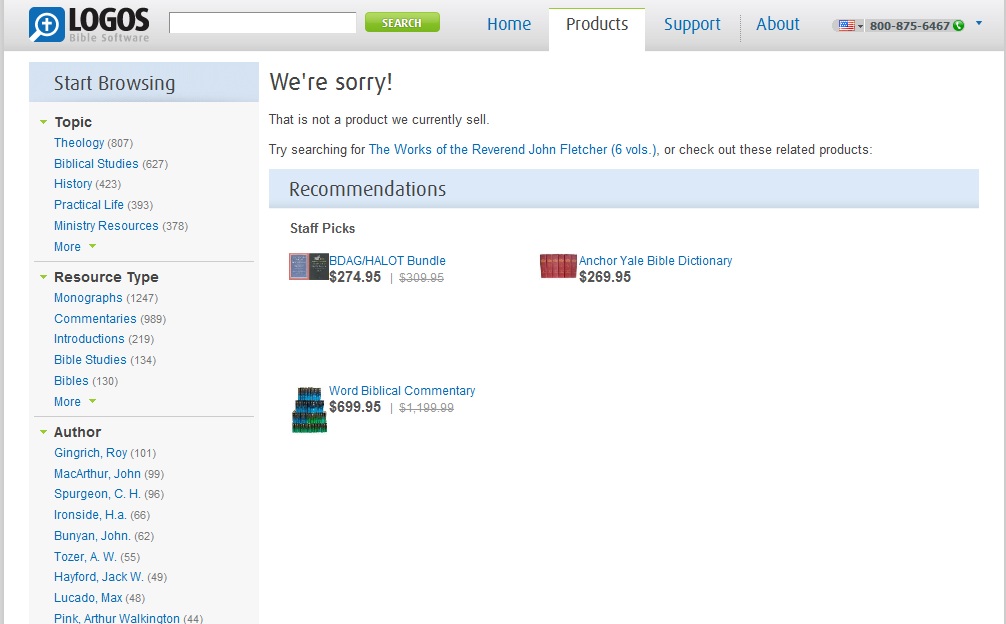The width and height of the screenshot is (1006, 624).
Task: Click the green phone call icon
Action: point(959,26)
